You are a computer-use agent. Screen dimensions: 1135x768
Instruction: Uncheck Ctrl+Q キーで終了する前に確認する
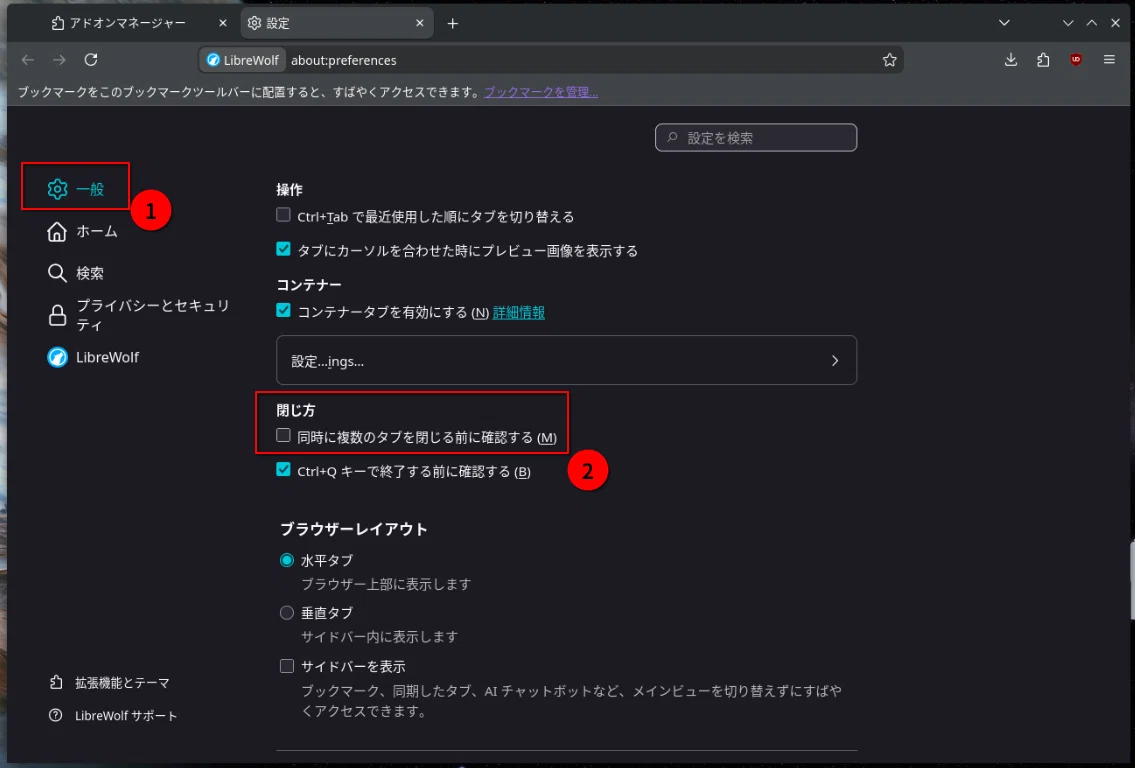pyautogui.click(x=283, y=470)
